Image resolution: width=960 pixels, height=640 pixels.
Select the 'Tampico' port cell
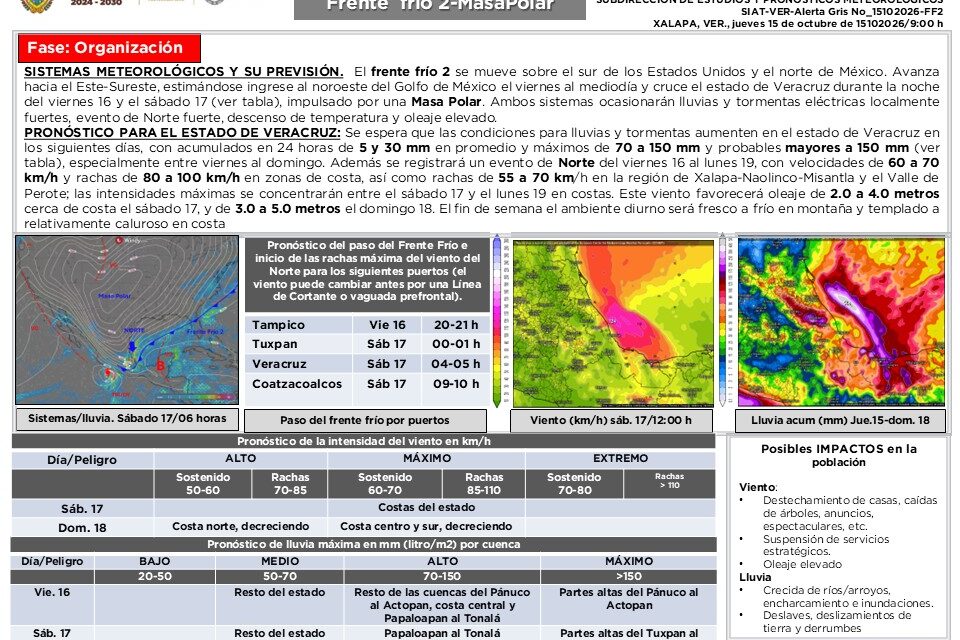click(298, 325)
